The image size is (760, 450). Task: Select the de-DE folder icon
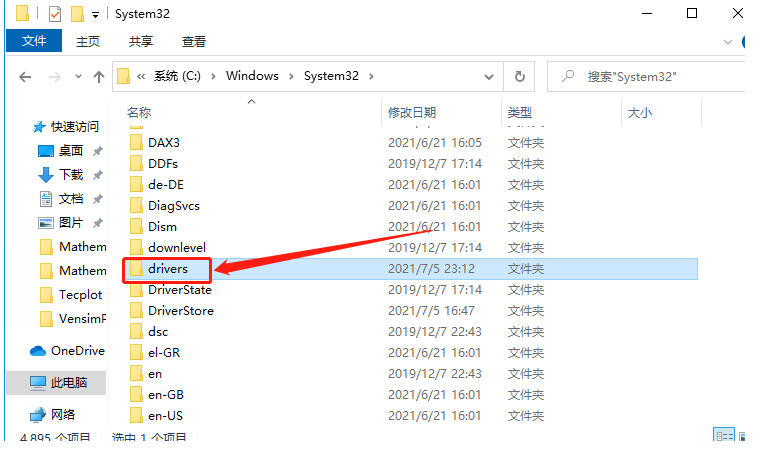(136, 185)
